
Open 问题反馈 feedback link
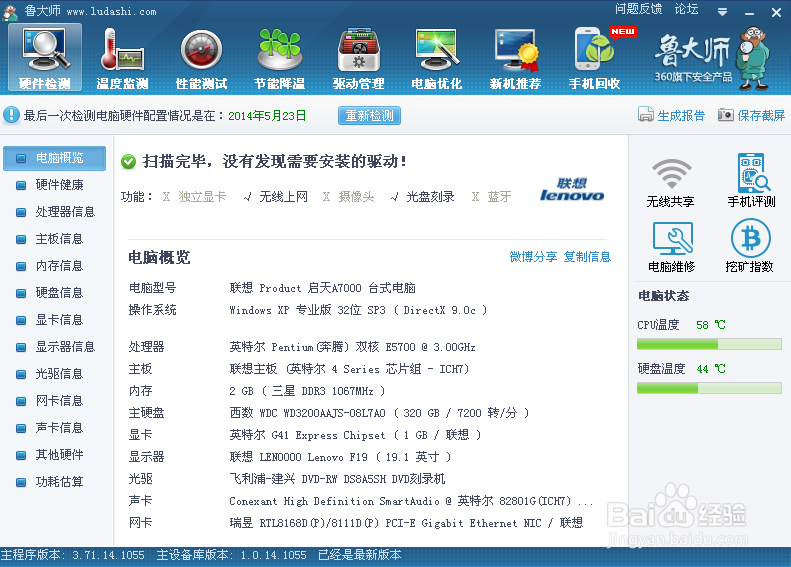[x=639, y=9]
